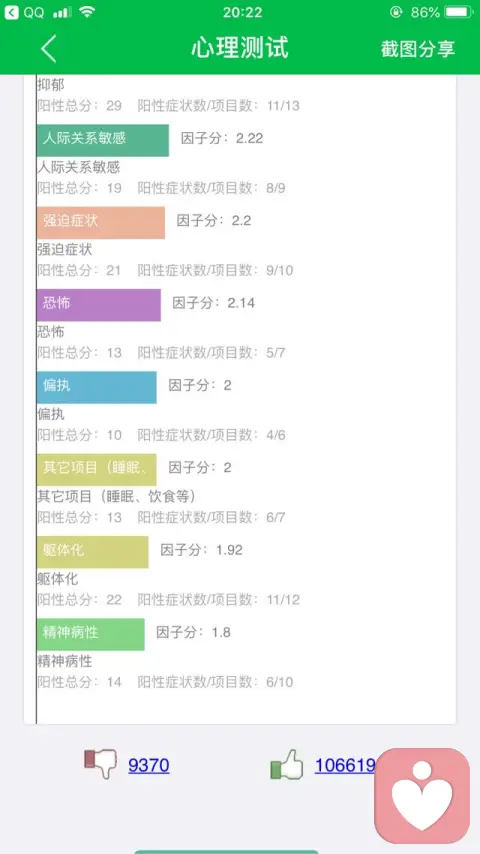
Task: Select the 其它项目 yellow bar
Action: pyautogui.click(x=96, y=469)
